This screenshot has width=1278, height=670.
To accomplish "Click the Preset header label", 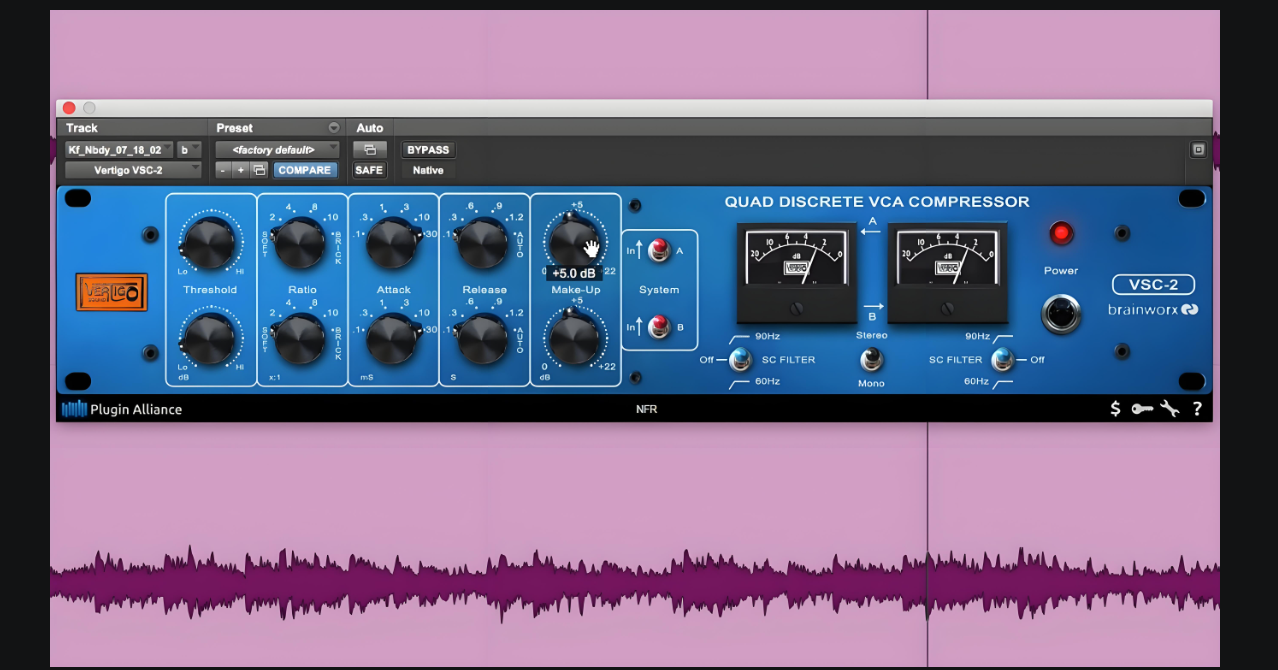I will (234, 128).
